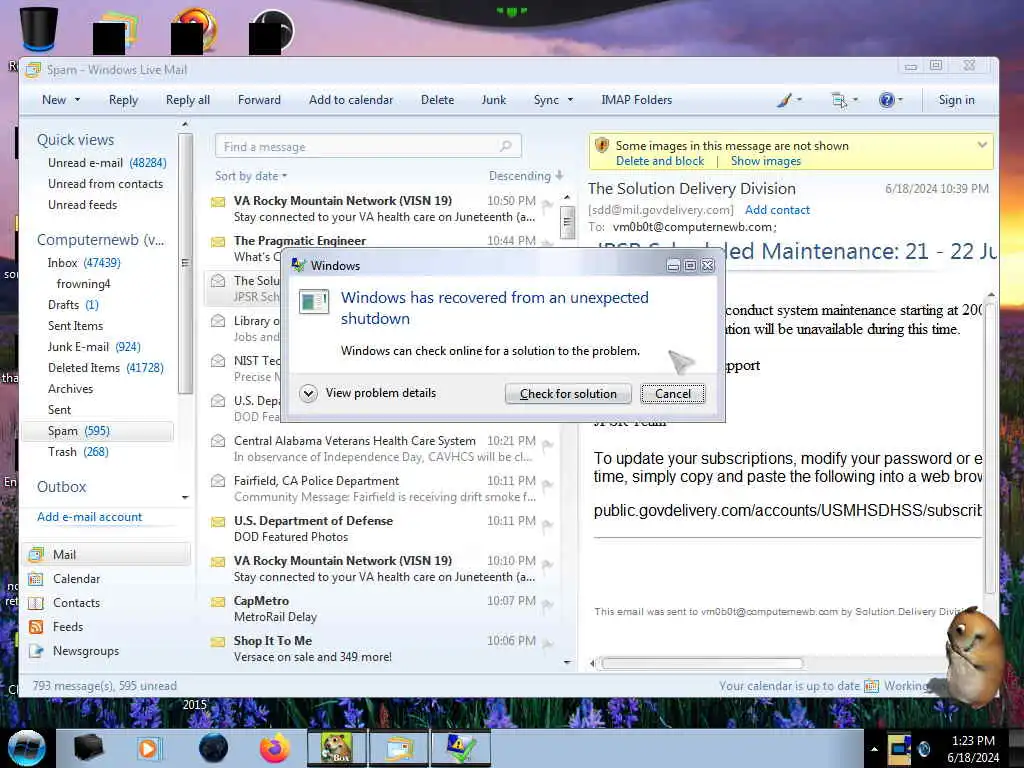Screen dimensions: 1024x768
Task: Click Add to calendar
Action: pyautogui.click(x=351, y=100)
